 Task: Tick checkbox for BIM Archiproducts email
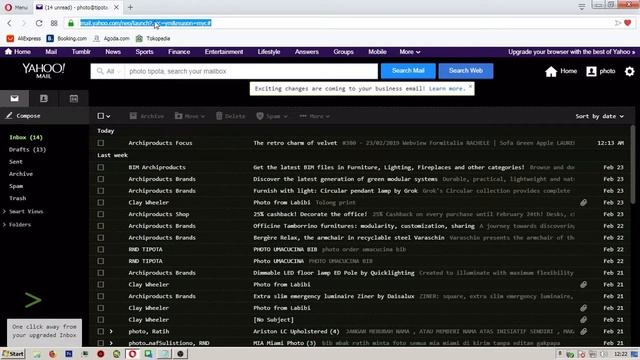coord(101,167)
